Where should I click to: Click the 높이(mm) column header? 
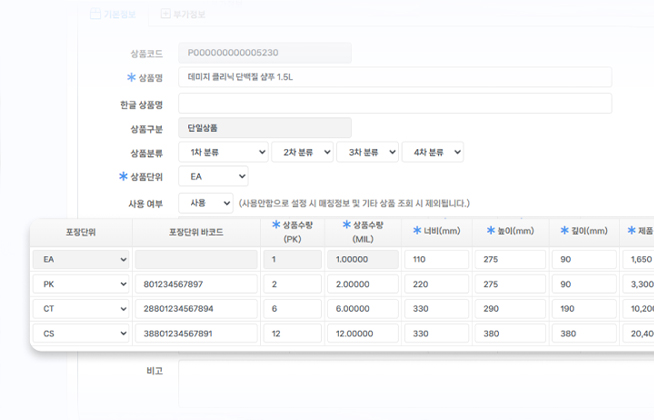[x=511, y=231]
